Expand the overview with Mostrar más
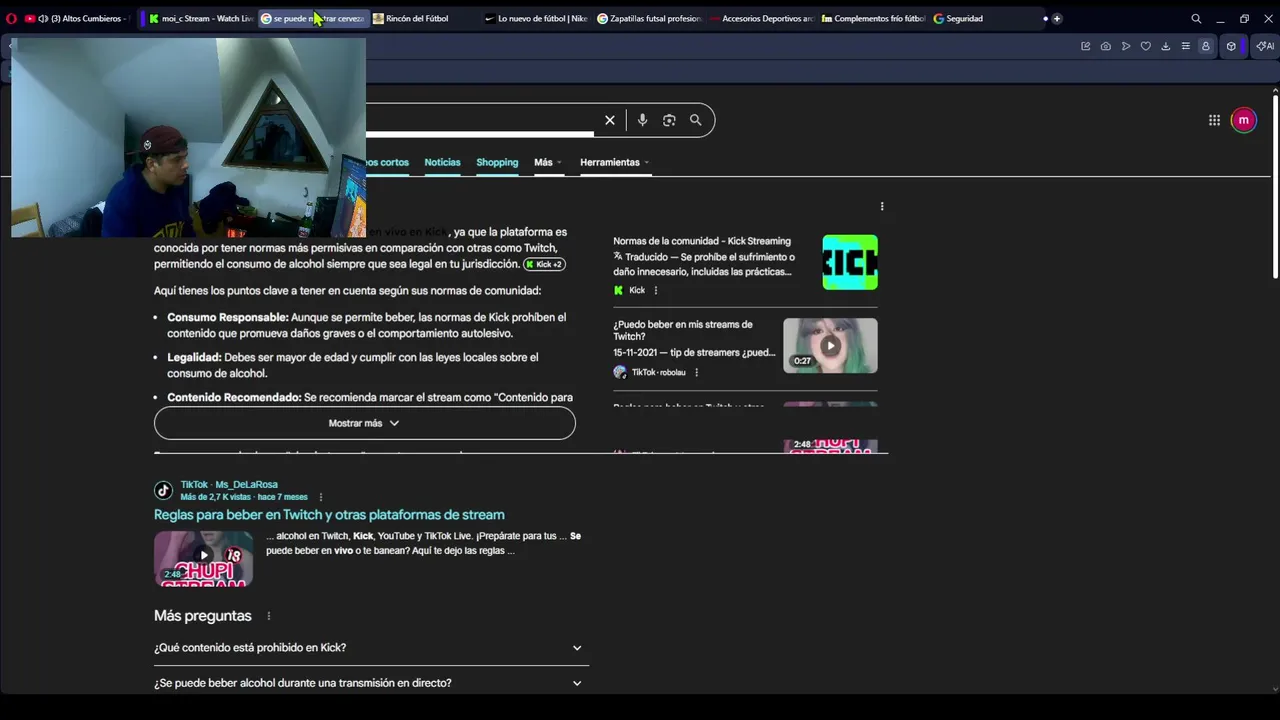 click(x=364, y=423)
